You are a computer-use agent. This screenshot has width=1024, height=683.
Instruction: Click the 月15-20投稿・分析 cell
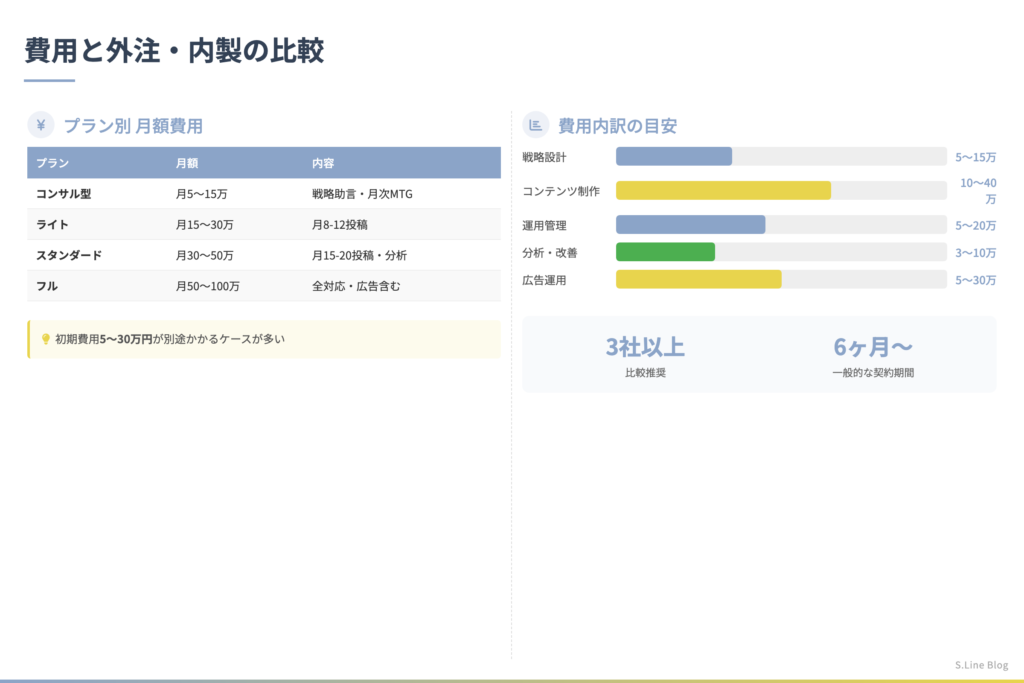click(x=359, y=255)
